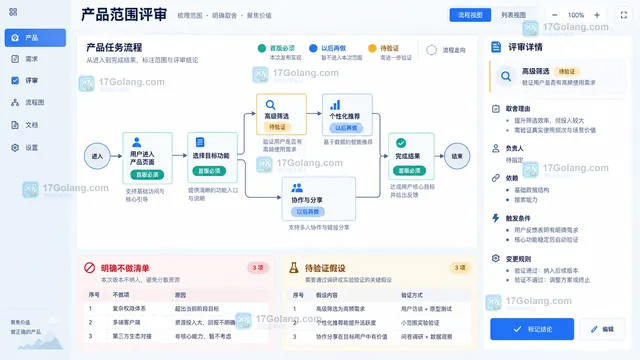Viewport: 640px width, 360px height.
Task: Click 首版必须 badge on 用户进入产品页面 card
Action: [147, 175]
